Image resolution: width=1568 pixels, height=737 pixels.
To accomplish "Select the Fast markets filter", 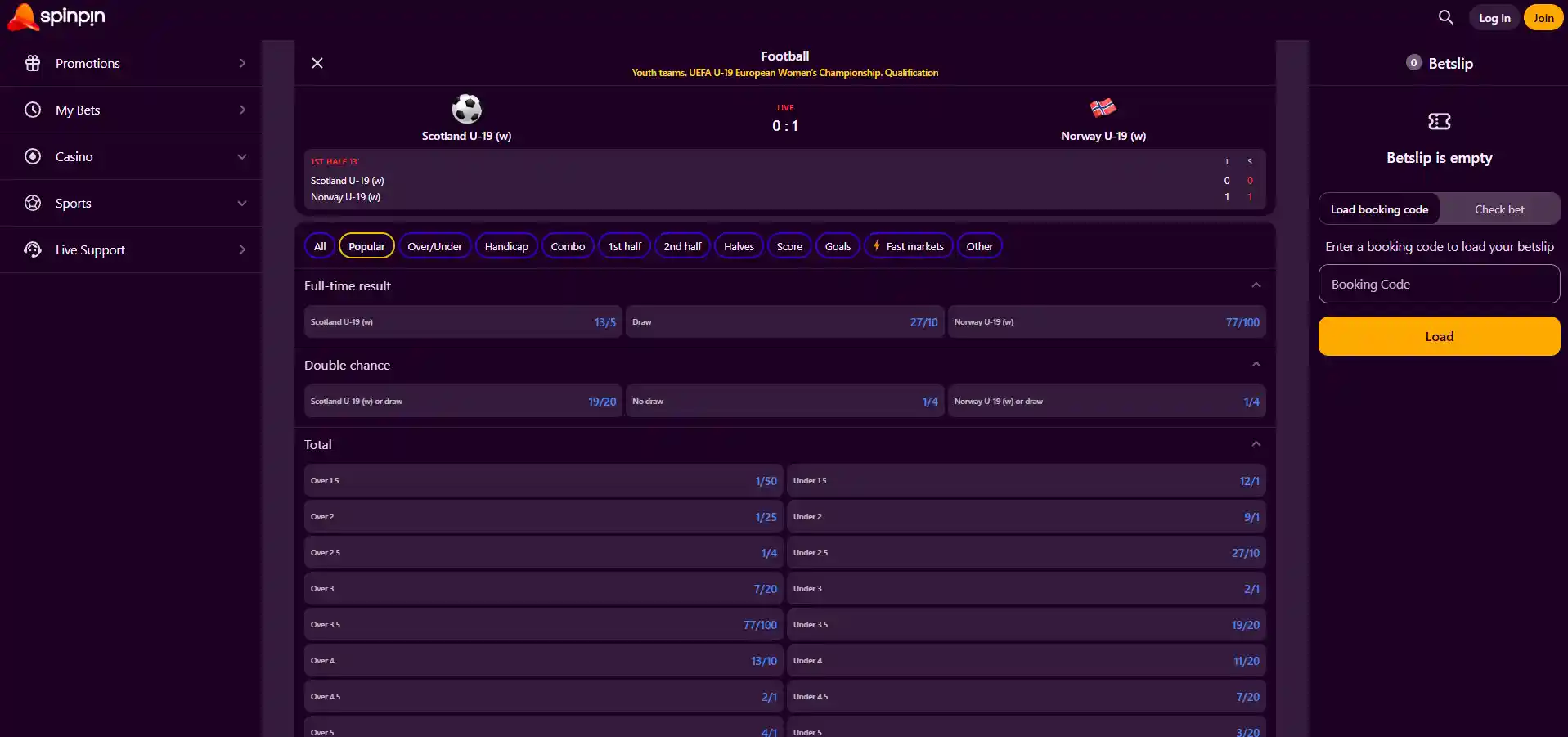I will click(908, 246).
